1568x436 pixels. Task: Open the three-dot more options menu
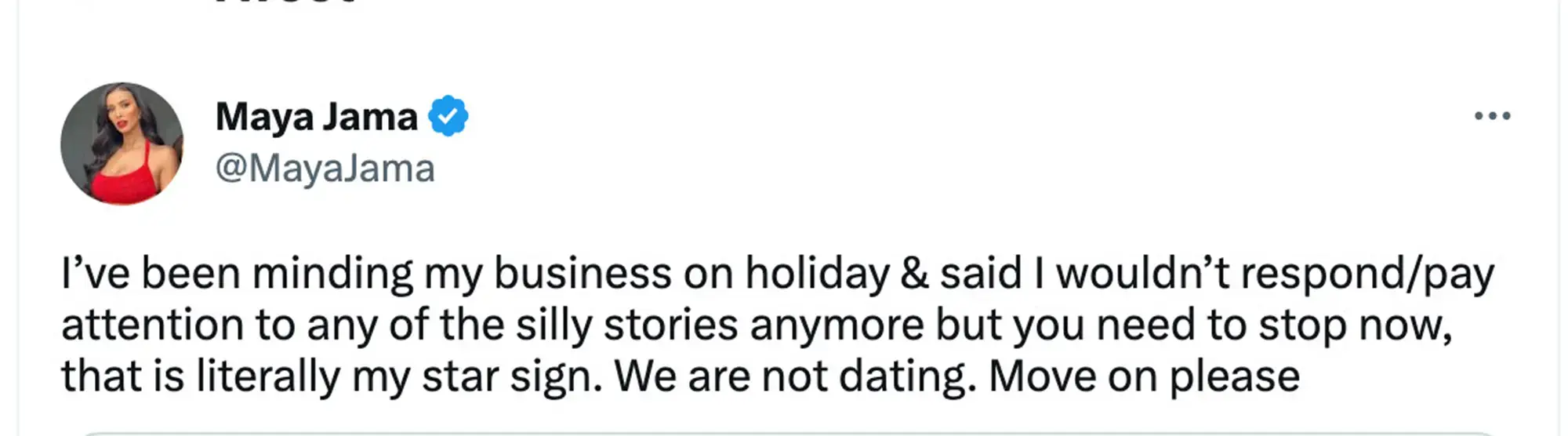1492,116
